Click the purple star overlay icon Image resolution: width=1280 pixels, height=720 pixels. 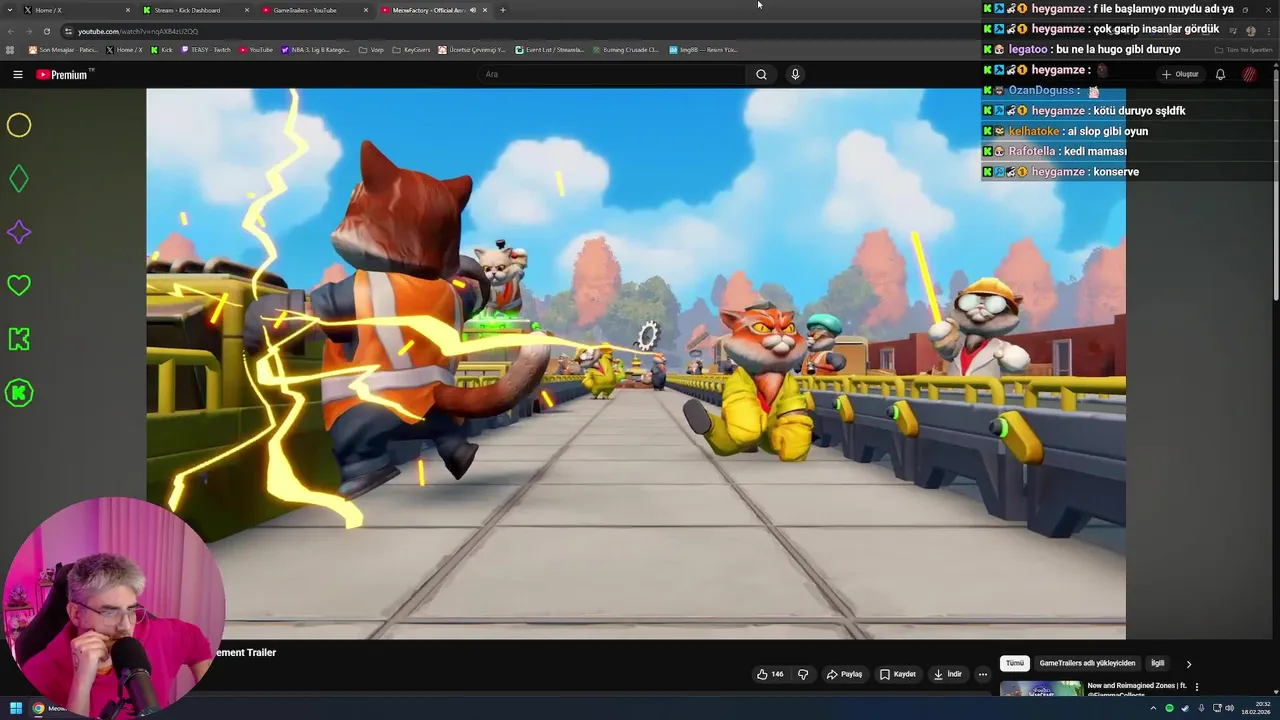19,232
